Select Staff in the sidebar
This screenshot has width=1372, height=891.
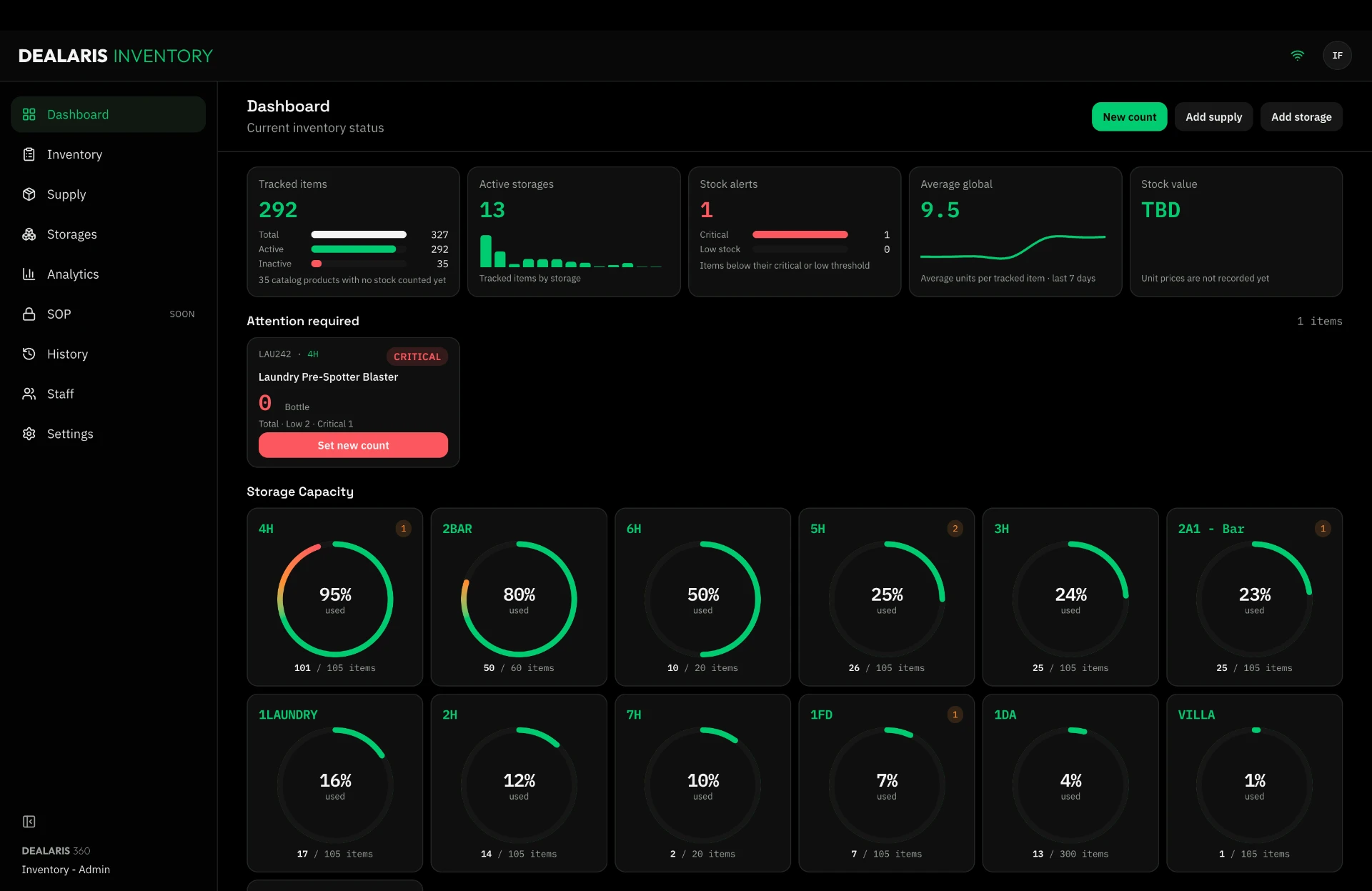109,394
